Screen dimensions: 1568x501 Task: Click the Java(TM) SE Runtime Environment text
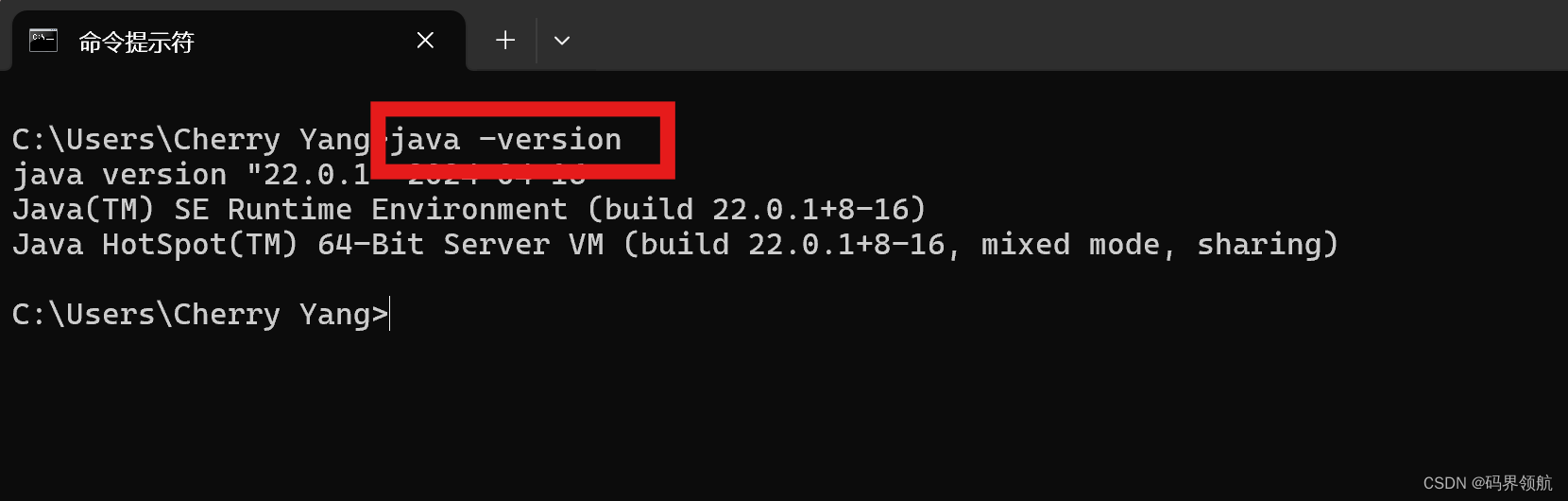[290, 210]
